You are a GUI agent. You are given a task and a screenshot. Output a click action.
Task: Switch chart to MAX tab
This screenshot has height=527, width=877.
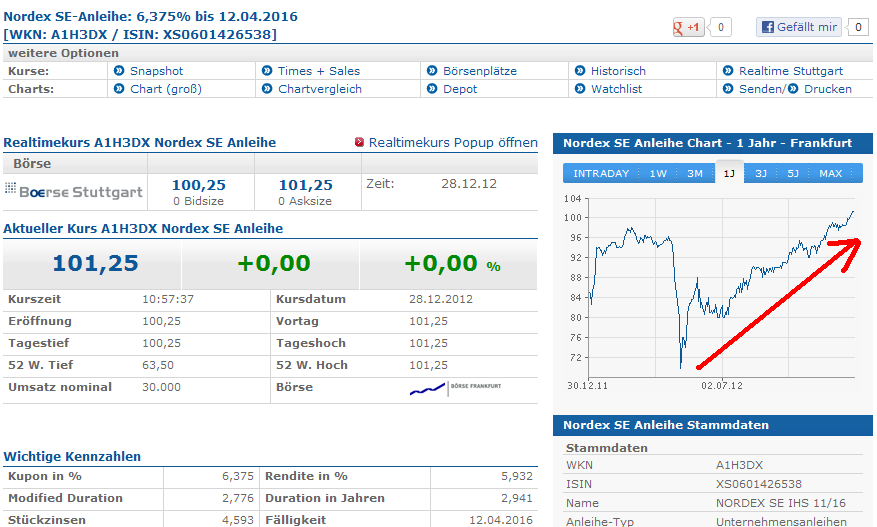click(831, 173)
